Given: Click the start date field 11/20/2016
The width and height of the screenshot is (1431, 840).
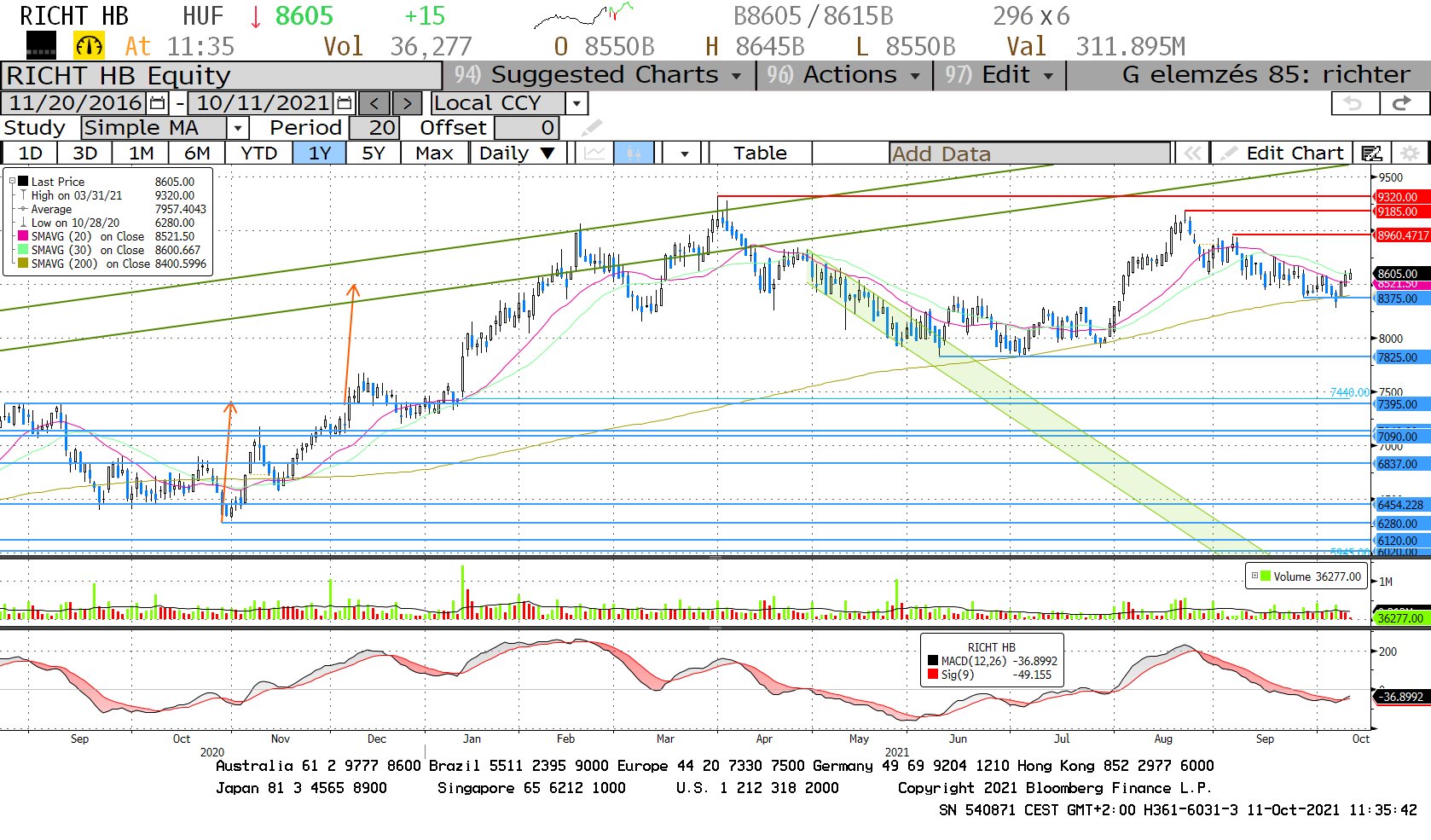Looking at the screenshot, I should point(74,104).
